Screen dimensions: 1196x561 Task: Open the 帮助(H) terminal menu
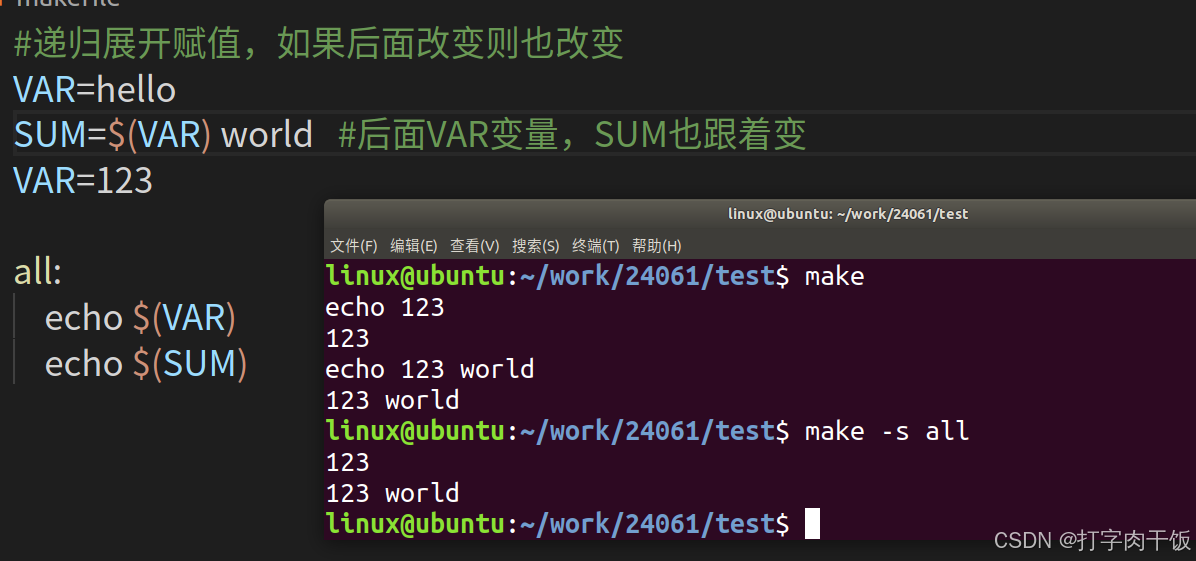click(x=657, y=246)
